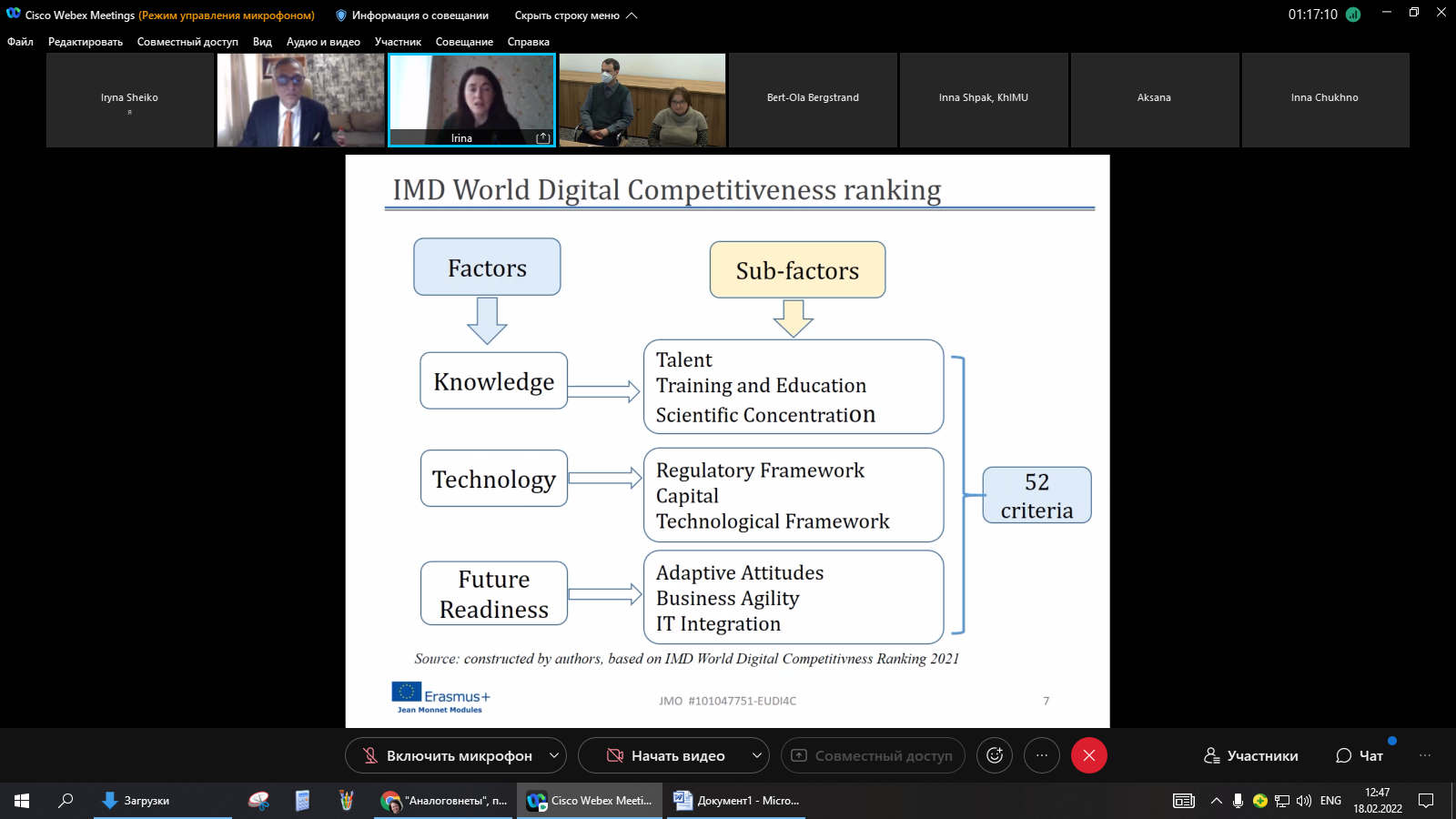Click the network tray icon

point(1282,801)
